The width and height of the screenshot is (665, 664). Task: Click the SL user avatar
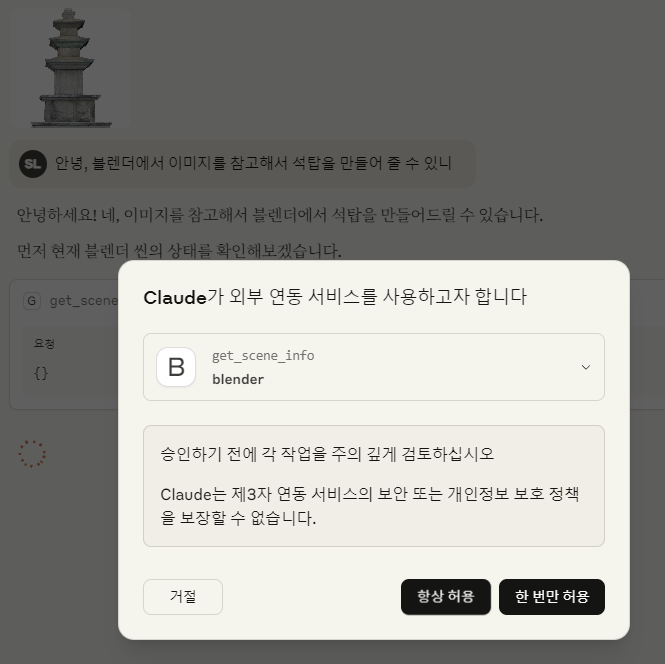pyautogui.click(x=33, y=164)
